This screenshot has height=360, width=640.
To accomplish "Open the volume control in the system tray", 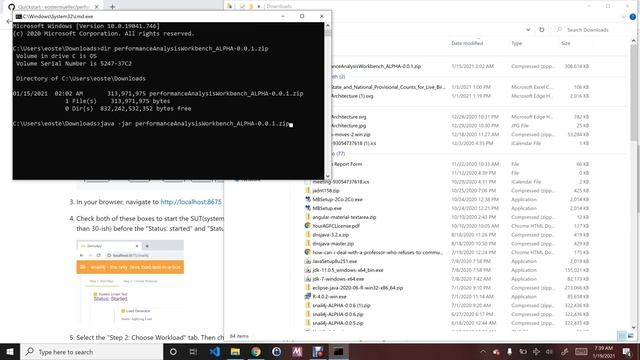I will point(549,351).
